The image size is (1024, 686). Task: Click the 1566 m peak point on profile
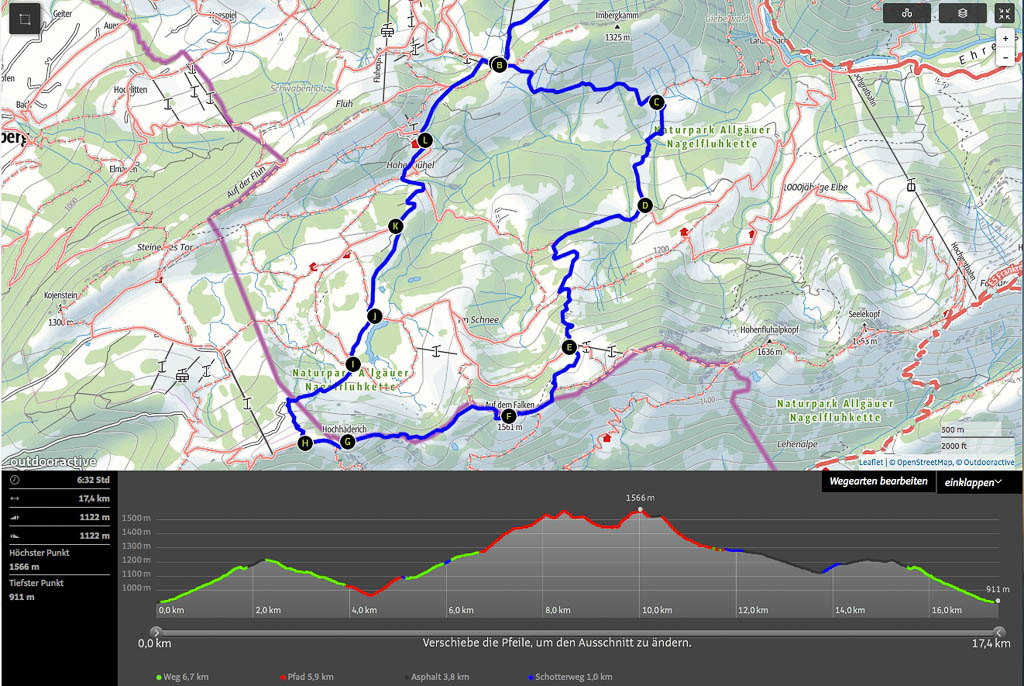click(x=640, y=510)
